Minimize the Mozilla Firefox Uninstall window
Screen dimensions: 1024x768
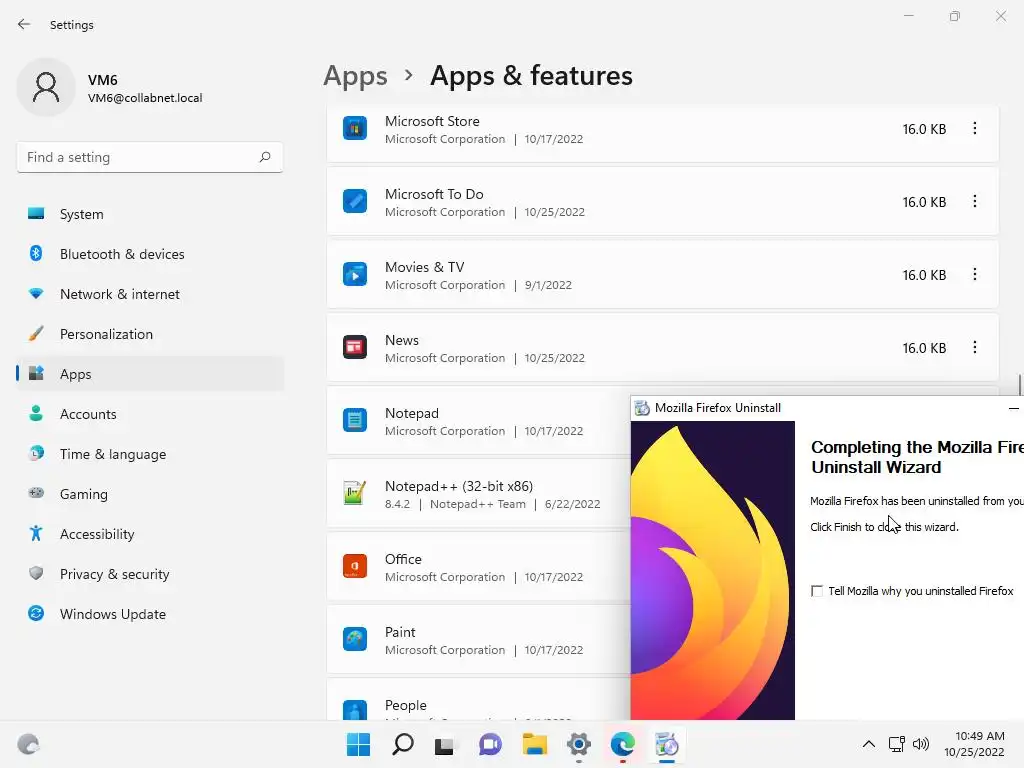click(1014, 408)
